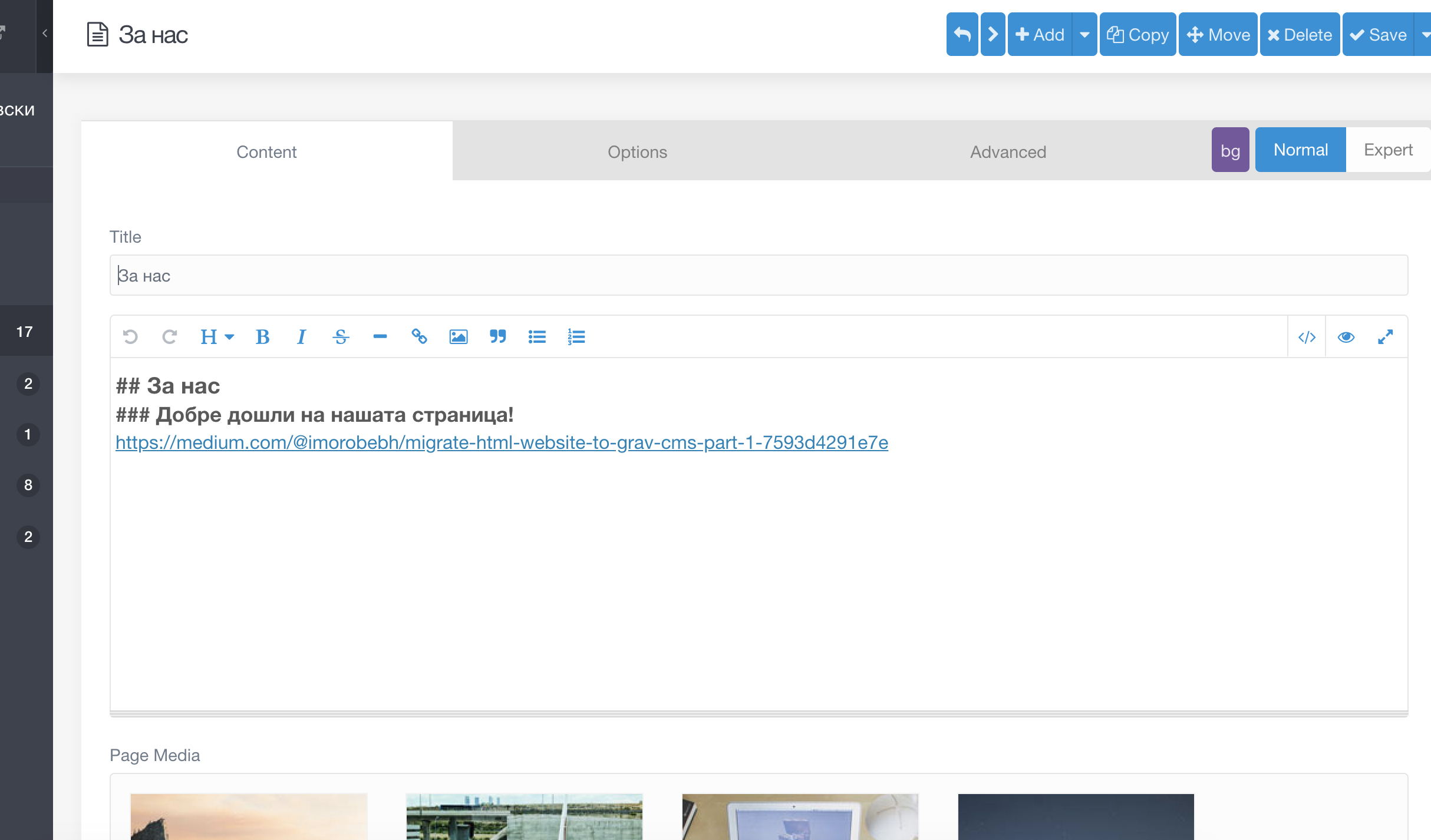Image resolution: width=1431 pixels, height=840 pixels.
Task: Switch to the Content tab
Action: coord(266,151)
